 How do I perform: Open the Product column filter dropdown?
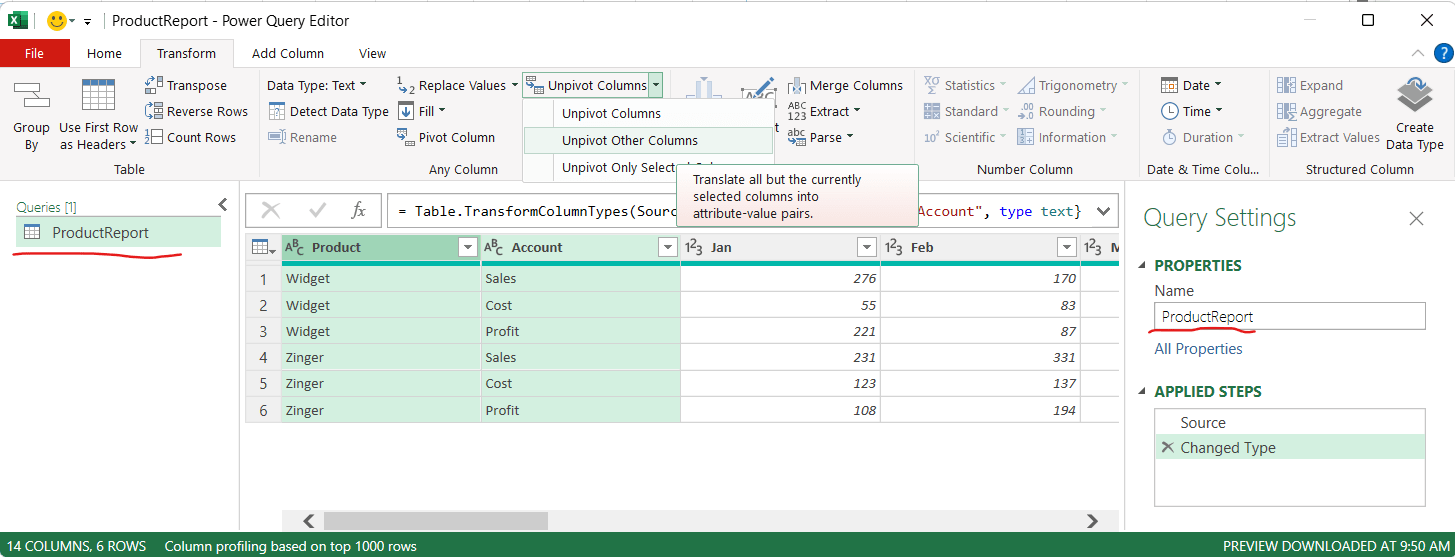[x=467, y=247]
